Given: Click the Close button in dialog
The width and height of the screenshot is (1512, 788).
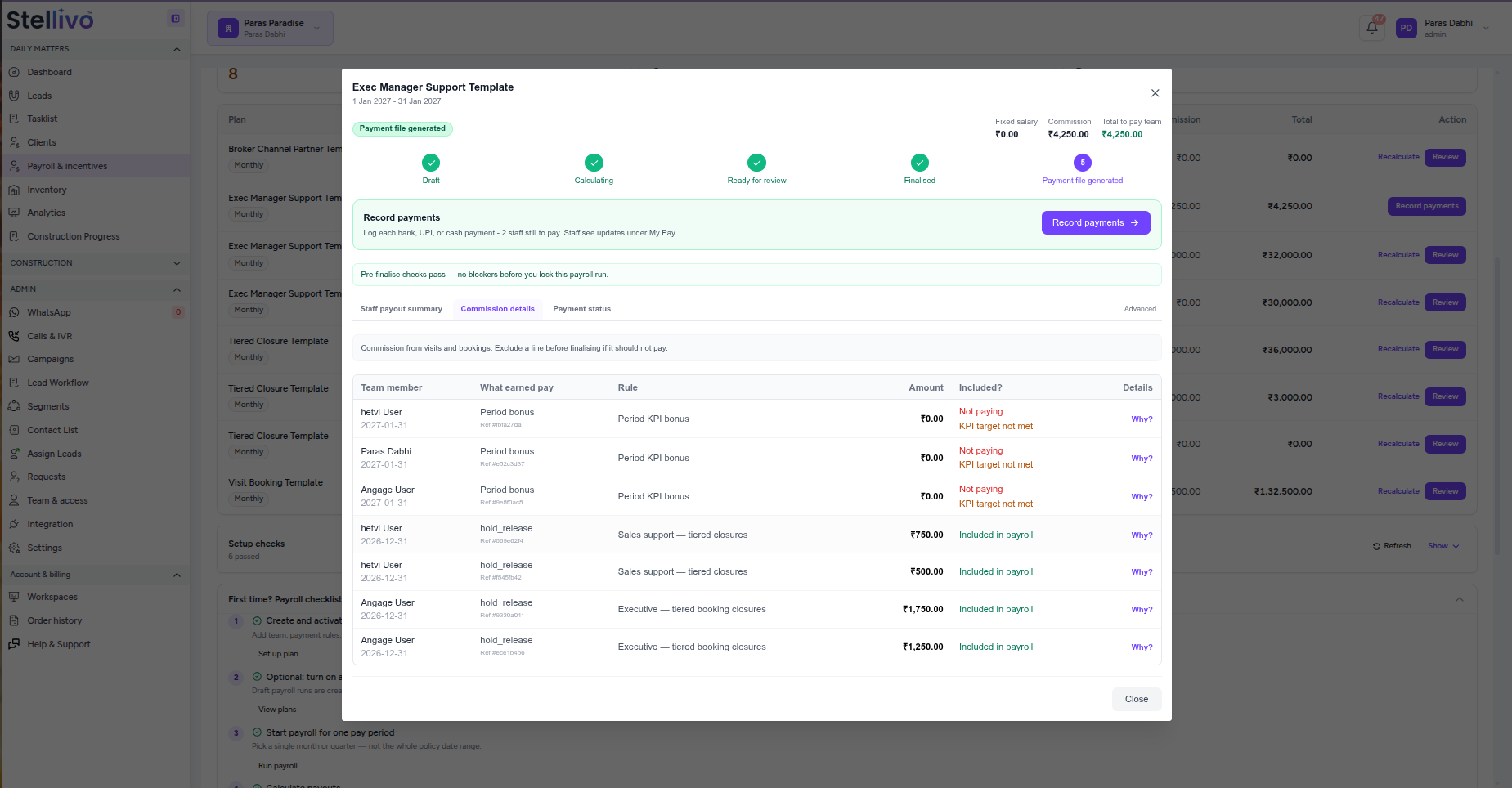Looking at the screenshot, I should coord(1137,699).
